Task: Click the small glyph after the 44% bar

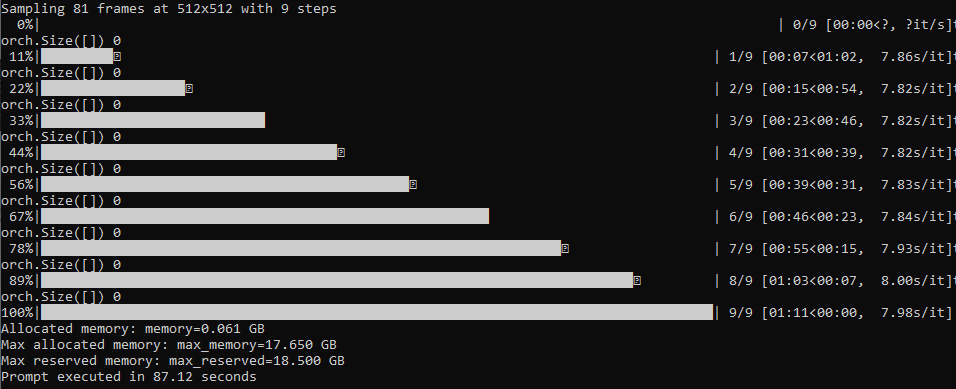Action: coord(341,152)
